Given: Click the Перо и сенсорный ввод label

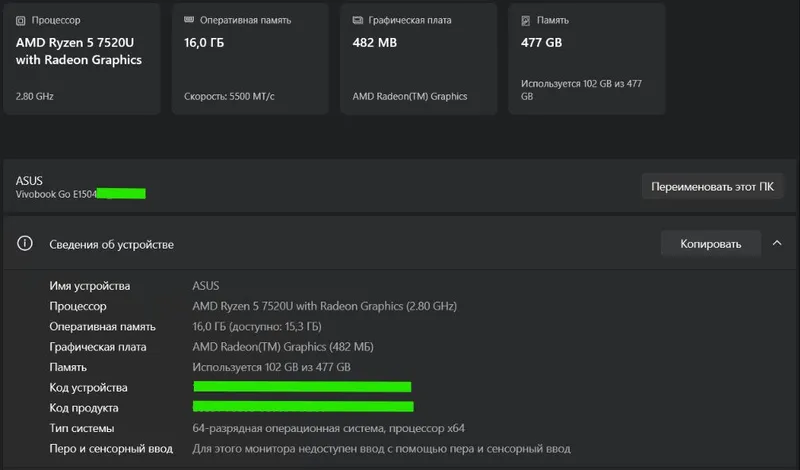Looking at the screenshot, I should tap(111, 449).
